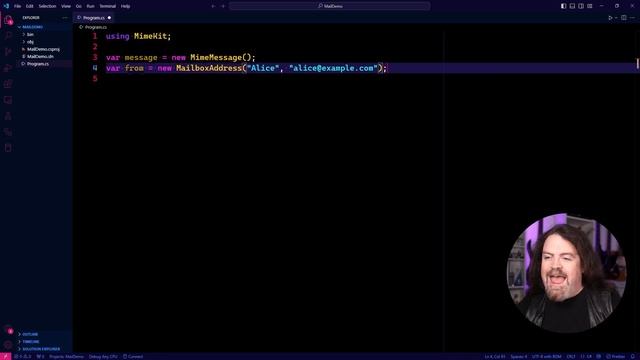Image resolution: width=640 pixels, height=360 pixels.
Task: Open the Run and Debug view
Action: coord(8,68)
